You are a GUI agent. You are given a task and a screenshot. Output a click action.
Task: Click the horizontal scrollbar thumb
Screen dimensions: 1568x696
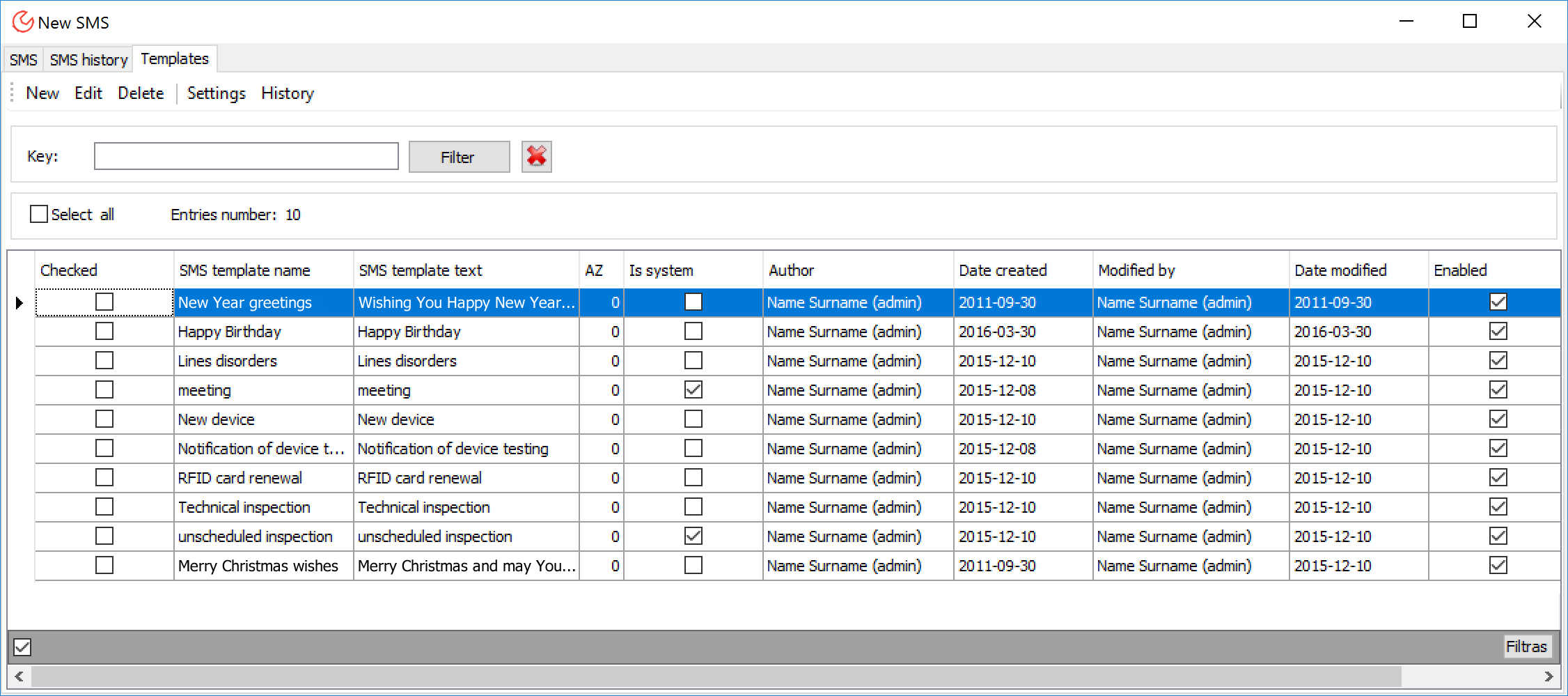[716, 676]
